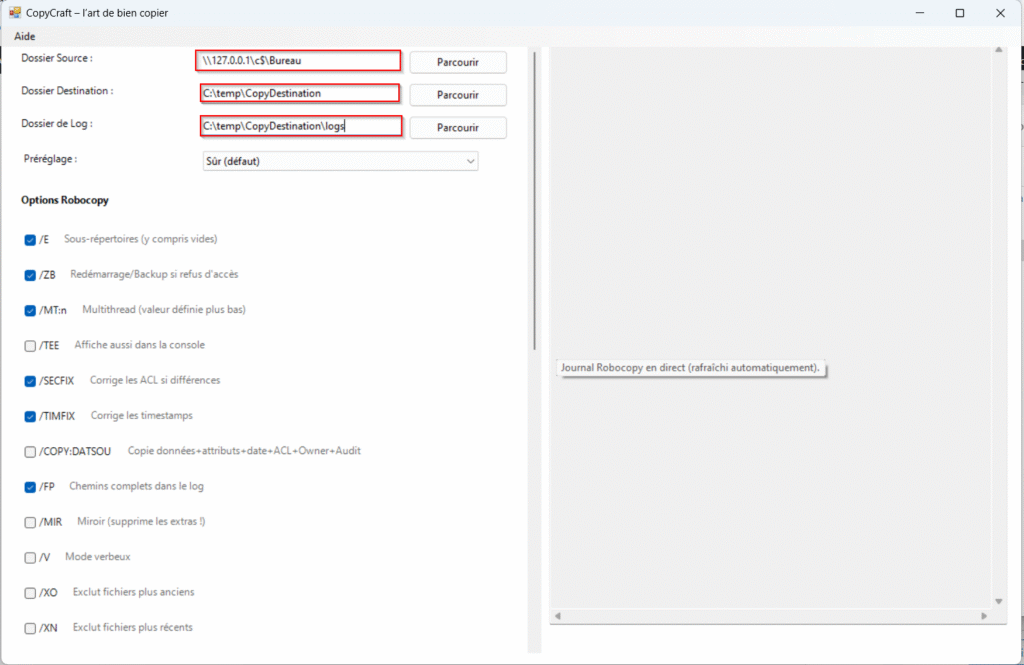Toggle the /FP full paths checkbox
Viewport: 1024px width, 665px height.
[x=30, y=487]
